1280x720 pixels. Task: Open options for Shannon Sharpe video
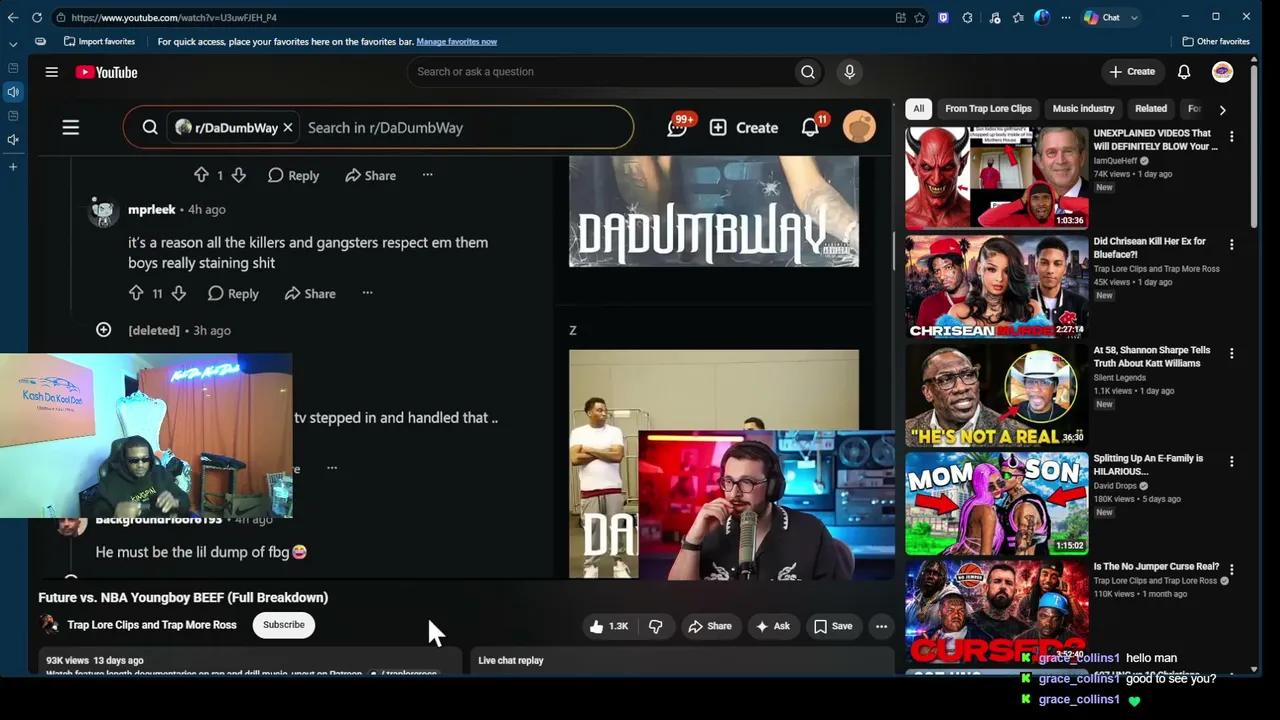click(1232, 353)
